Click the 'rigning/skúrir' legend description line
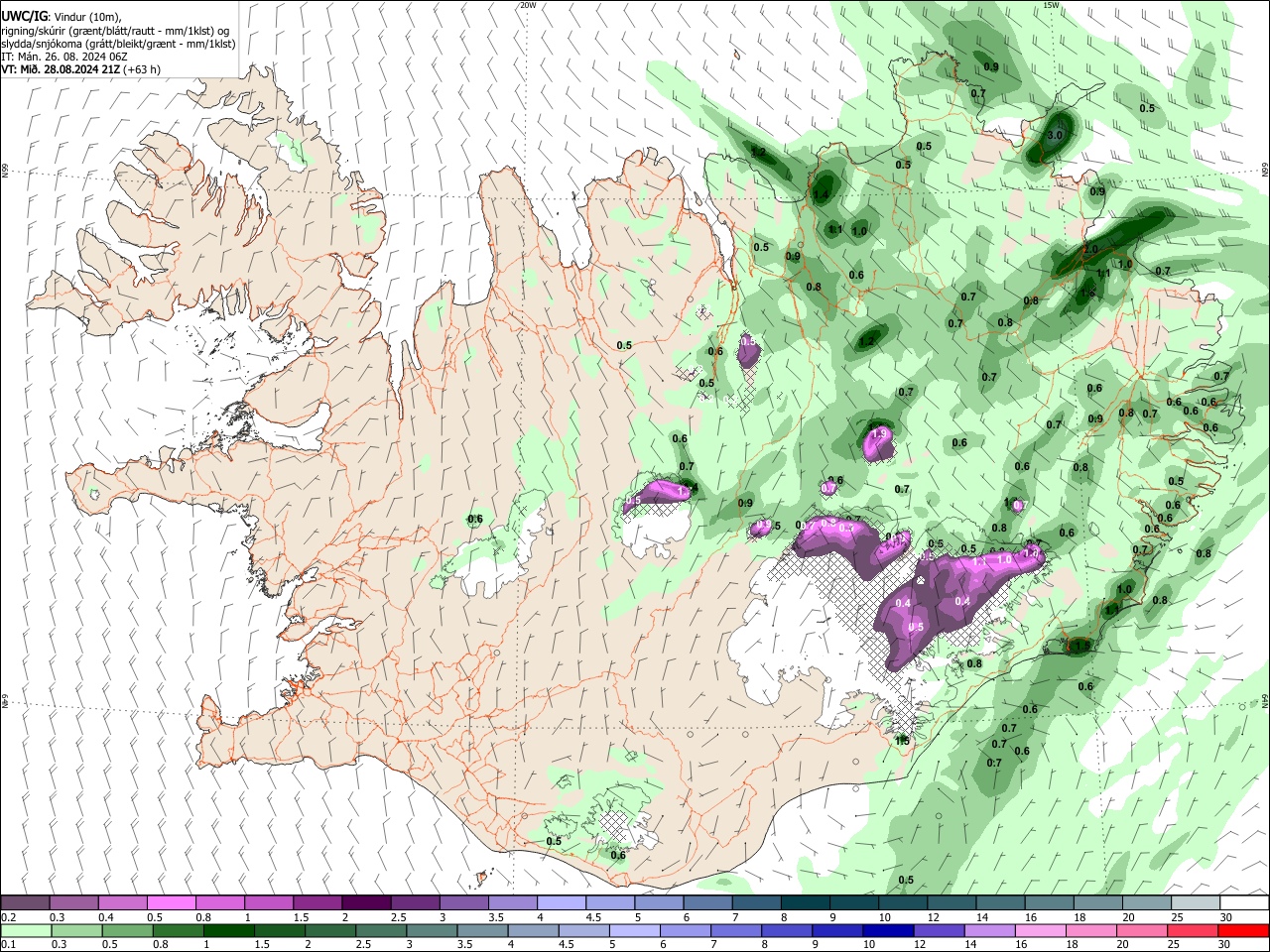The width and height of the screenshot is (1270, 952). click(x=115, y=31)
